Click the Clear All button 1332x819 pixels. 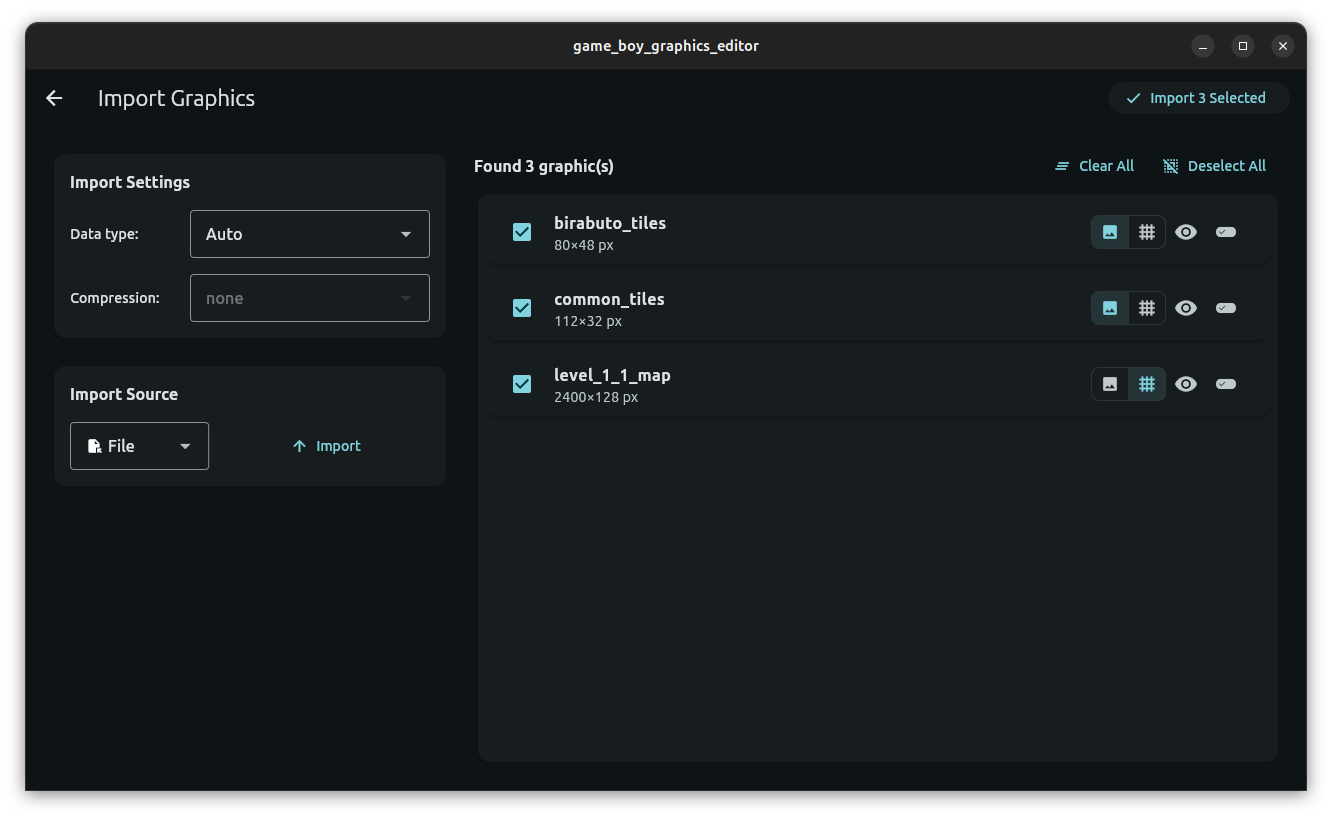click(x=1095, y=166)
